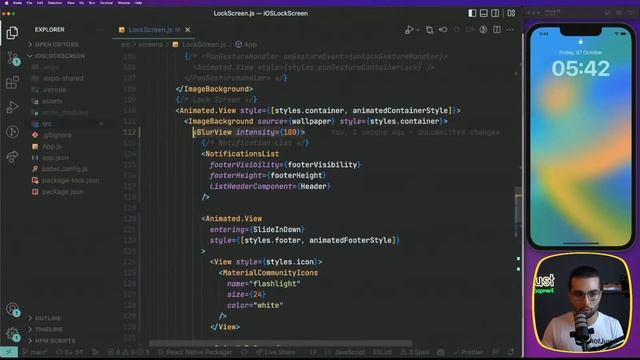The image size is (640, 360).
Task: Open Customize Layout control
Action: point(511,13)
